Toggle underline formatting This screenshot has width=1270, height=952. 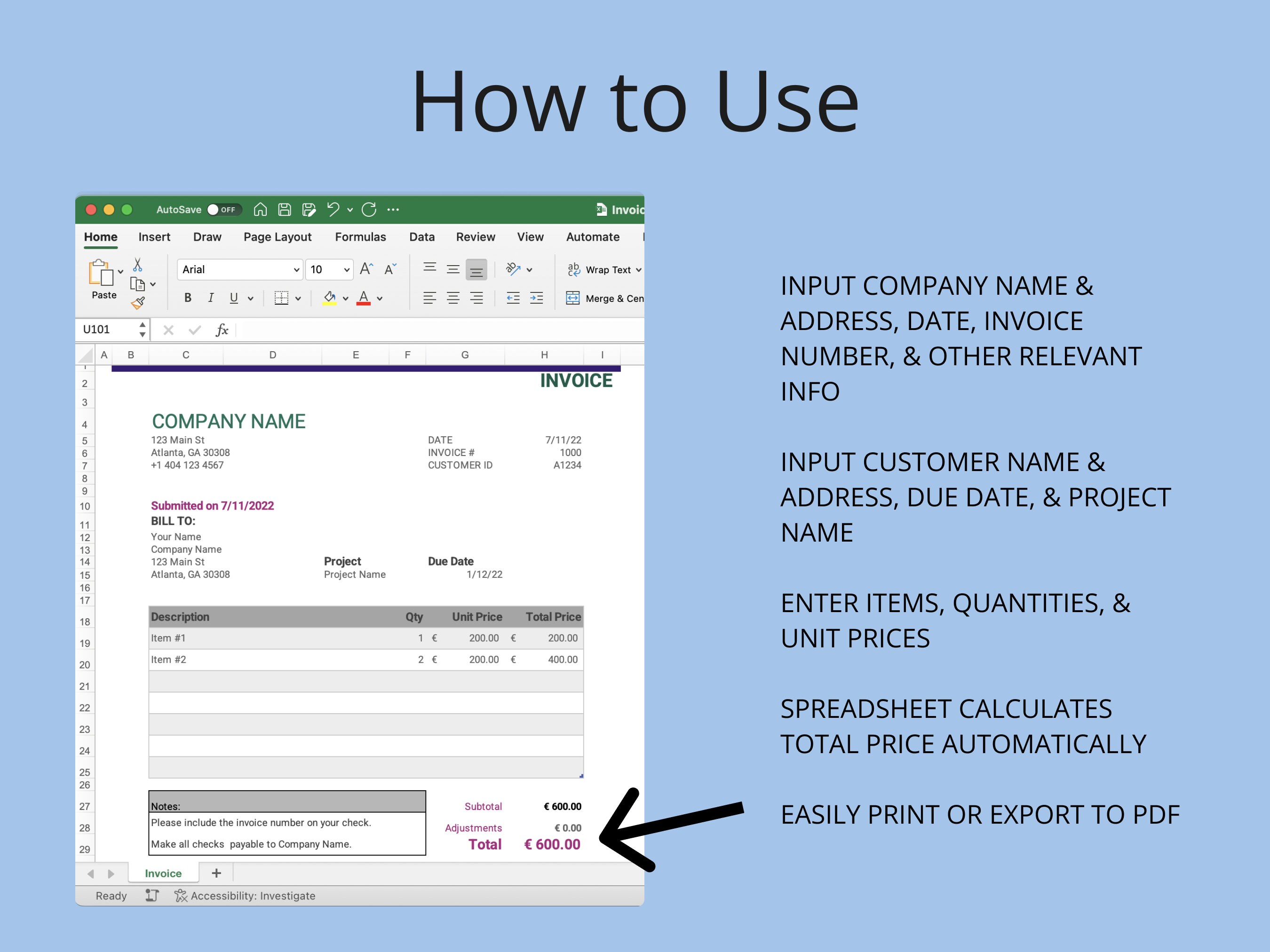(x=234, y=299)
